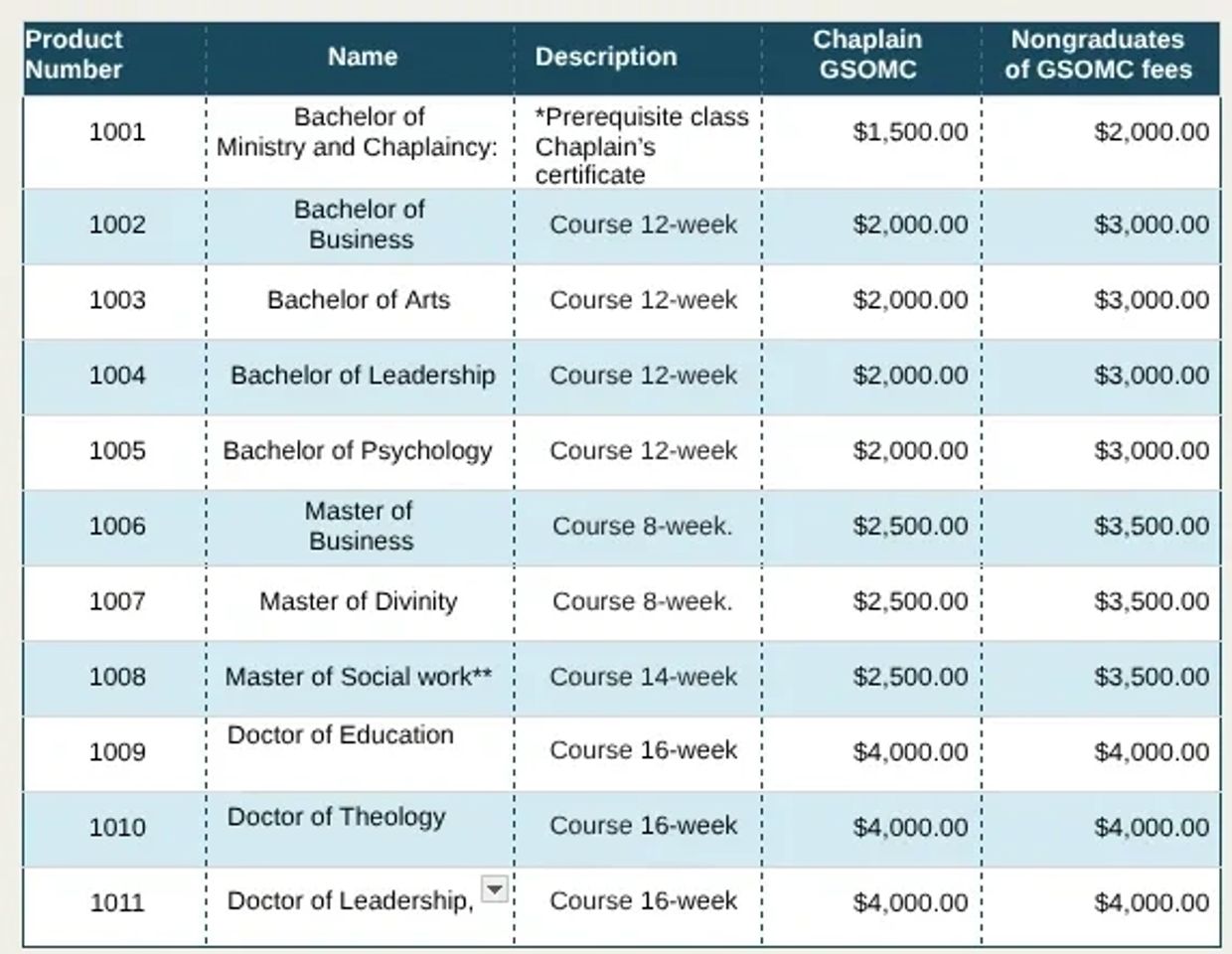The image size is (1232, 954).
Task: Click the $2,000.00 nongraduate fee for 1001
Action: pos(1151,132)
